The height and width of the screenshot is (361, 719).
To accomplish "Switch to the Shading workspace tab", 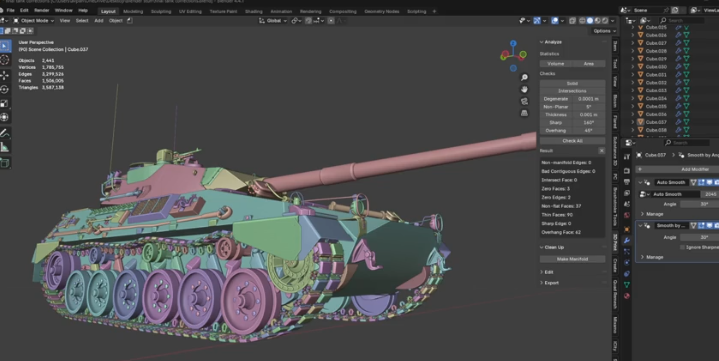I will tap(254, 11).
